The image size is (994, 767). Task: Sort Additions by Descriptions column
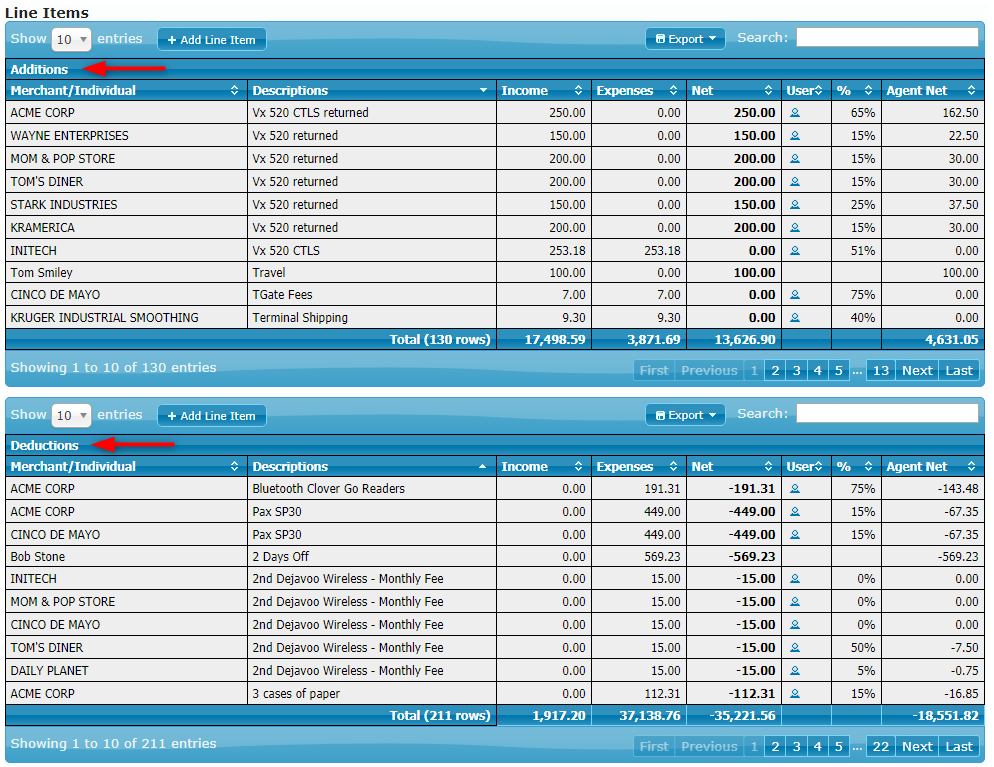371,90
